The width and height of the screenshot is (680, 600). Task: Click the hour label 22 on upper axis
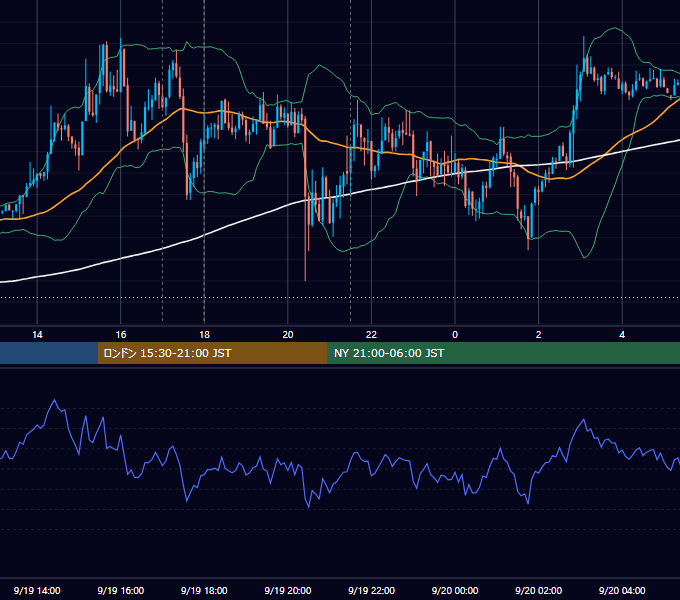(x=371, y=335)
